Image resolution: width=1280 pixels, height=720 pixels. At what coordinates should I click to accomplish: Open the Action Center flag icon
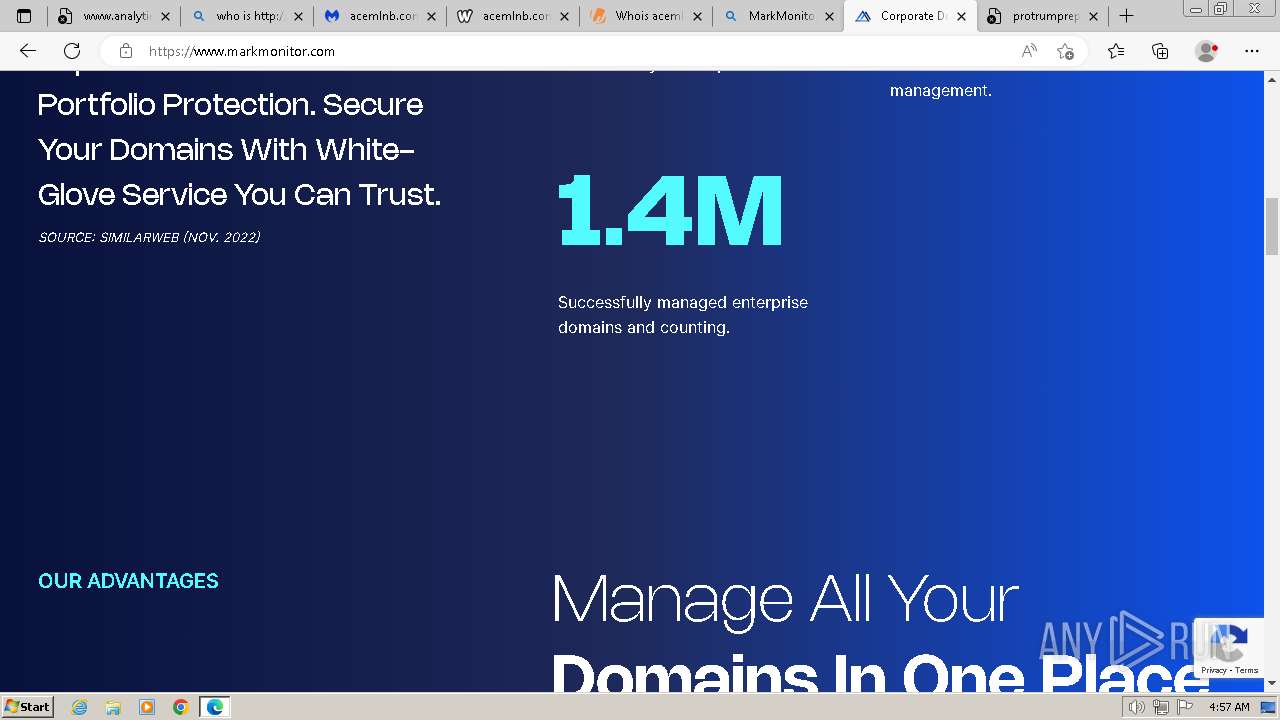click(1185, 707)
